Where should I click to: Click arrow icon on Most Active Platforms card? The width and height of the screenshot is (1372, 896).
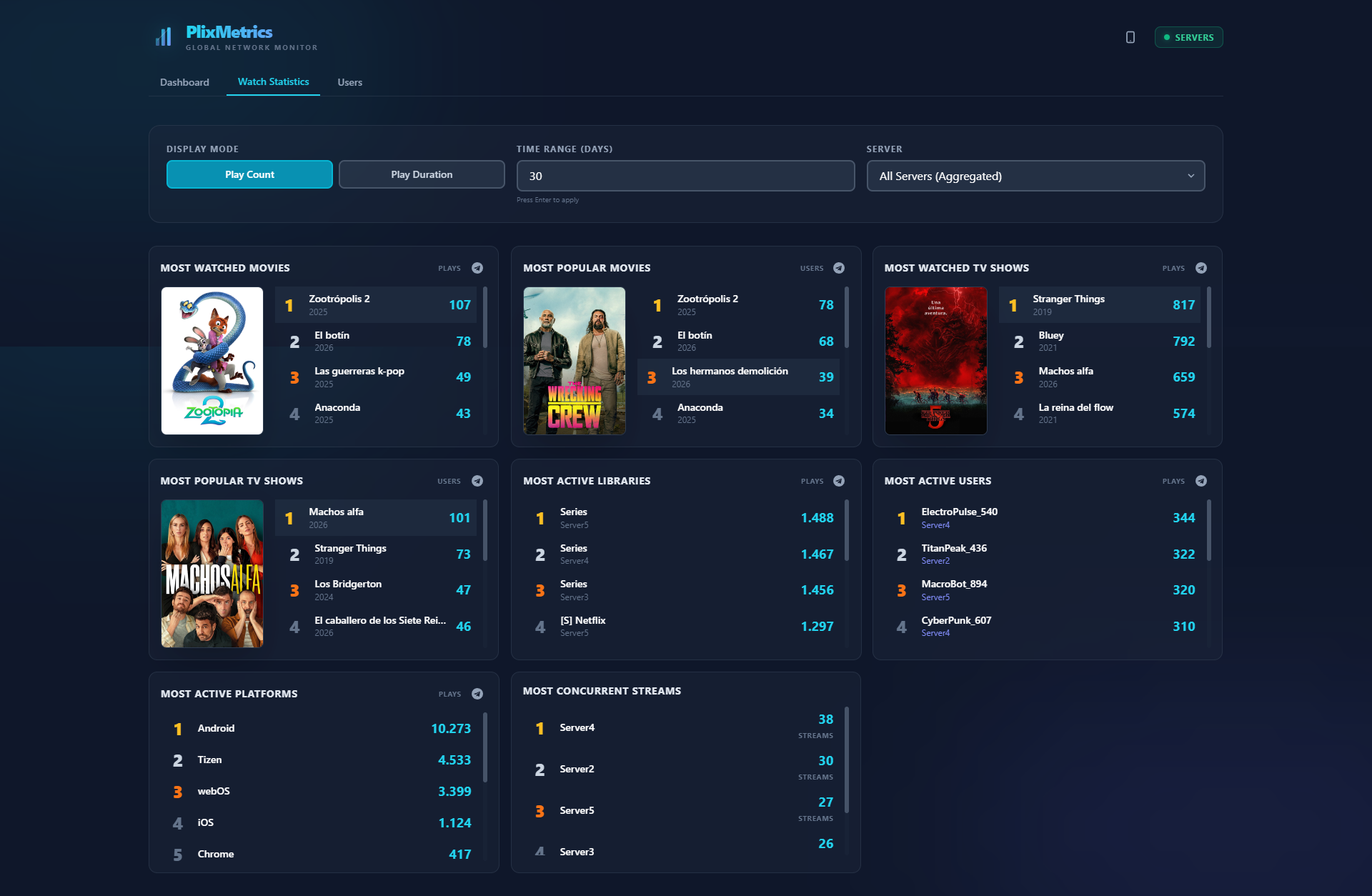(477, 694)
